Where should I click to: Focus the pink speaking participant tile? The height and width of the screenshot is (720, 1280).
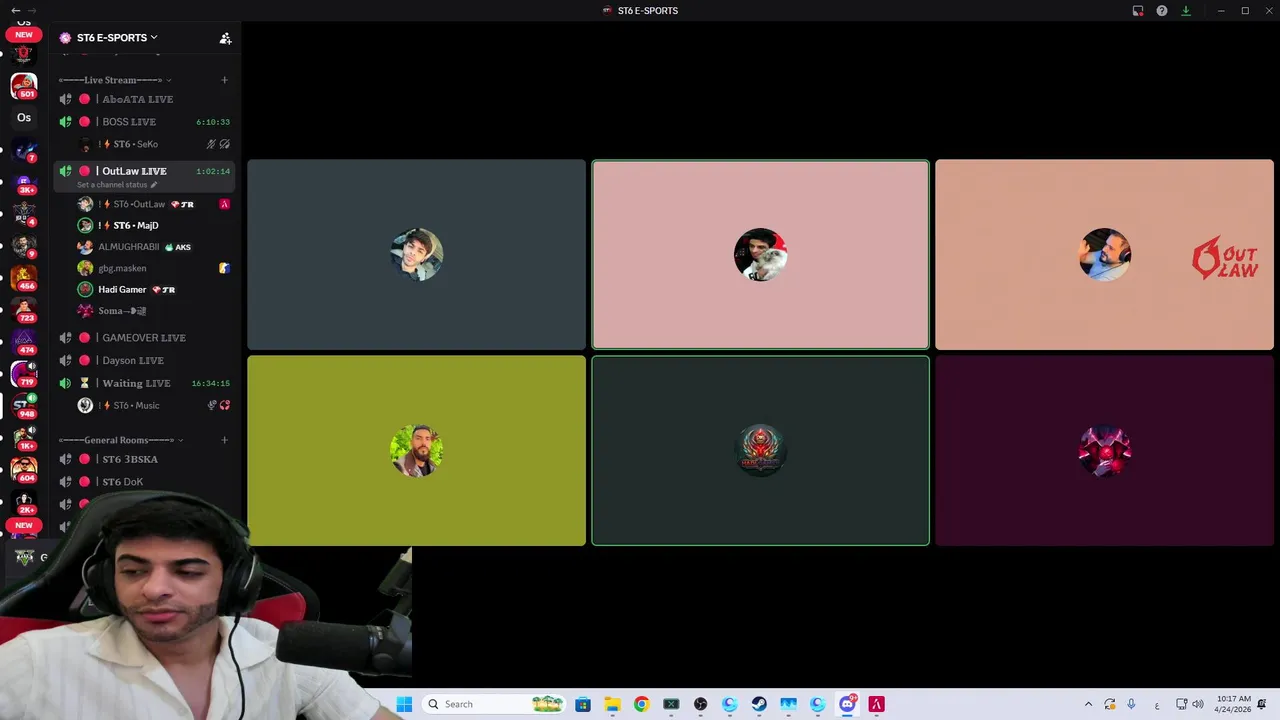click(760, 255)
